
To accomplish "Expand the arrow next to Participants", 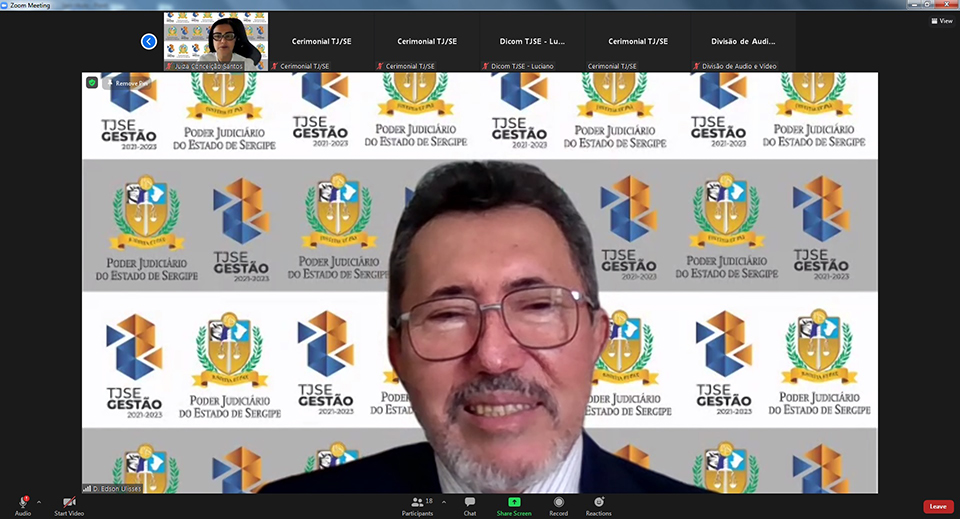I will pos(443,502).
